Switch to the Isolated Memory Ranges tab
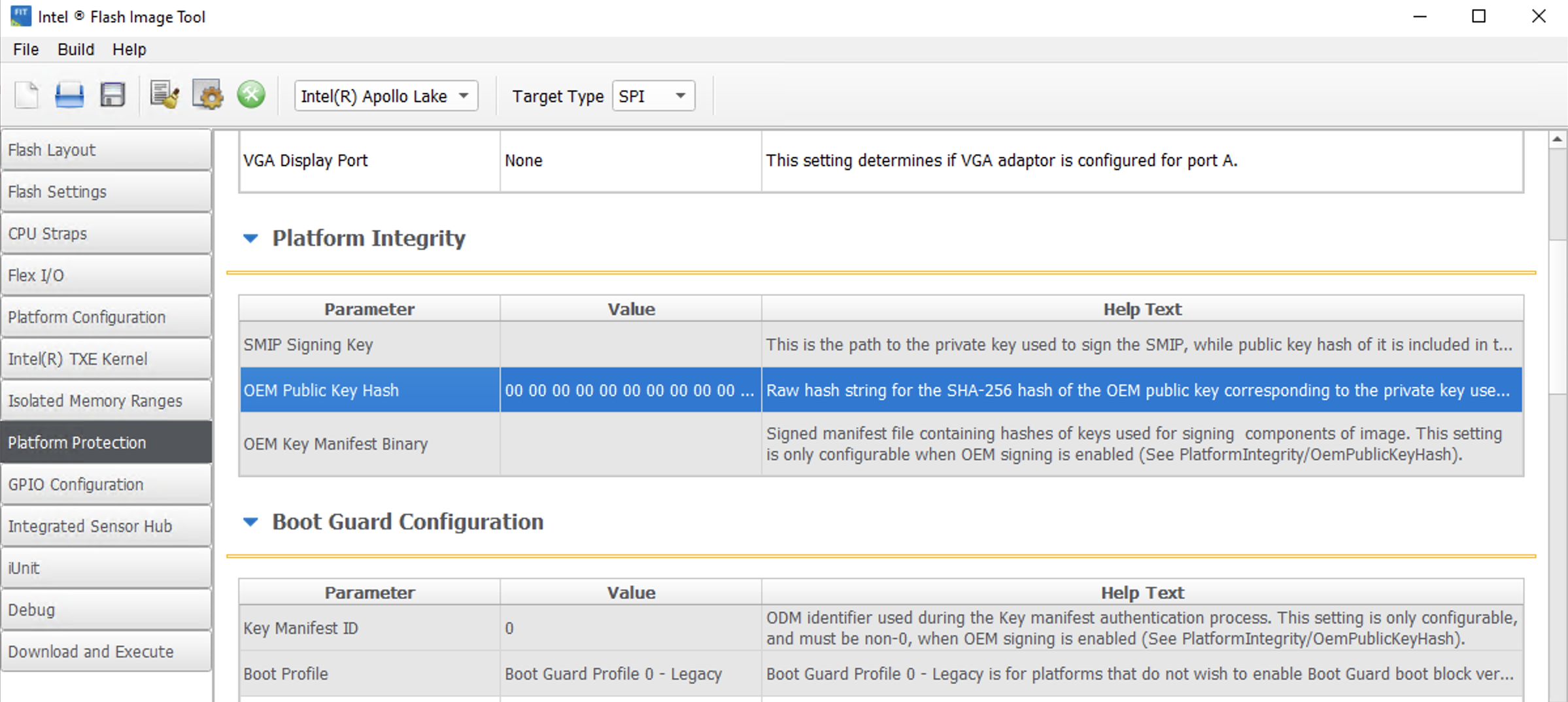This screenshot has width=1568, height=702. coord(106,401)
